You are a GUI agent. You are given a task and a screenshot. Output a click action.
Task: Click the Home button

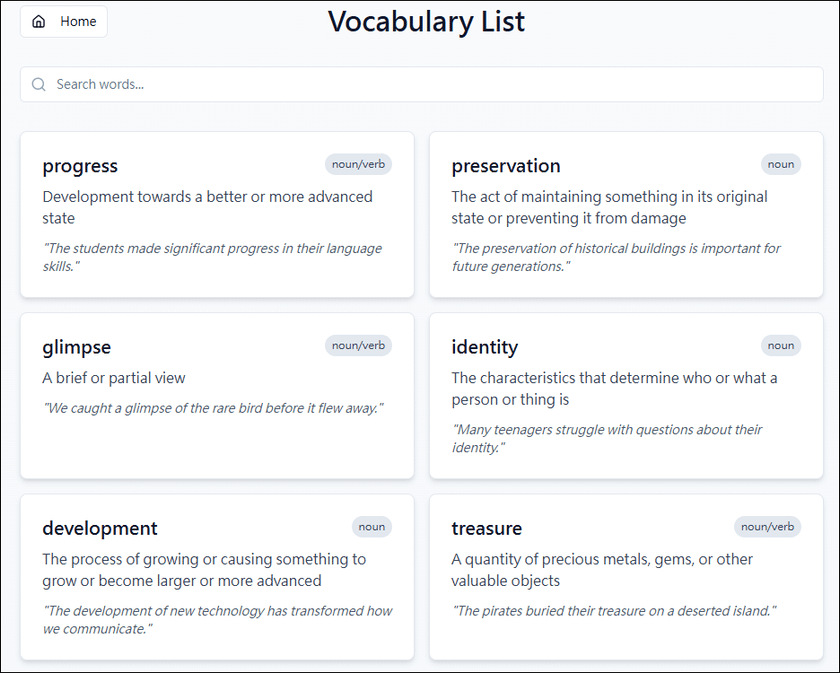click(x=64, y=21)
